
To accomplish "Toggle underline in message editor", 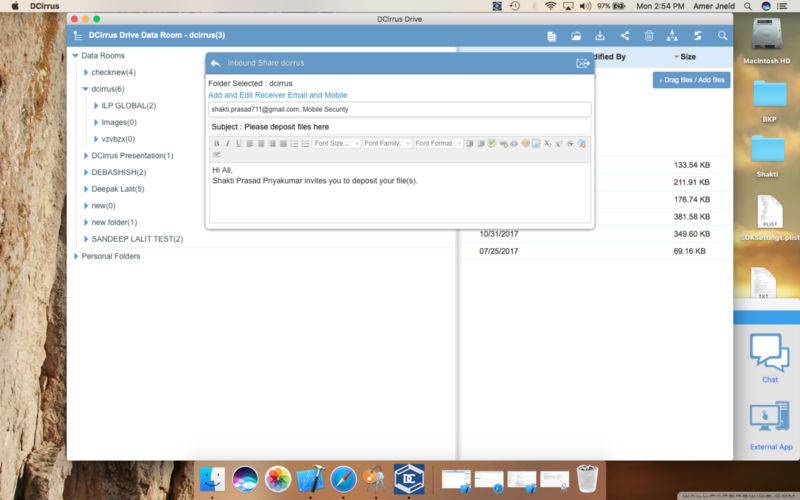I will (x=238, y=143).
